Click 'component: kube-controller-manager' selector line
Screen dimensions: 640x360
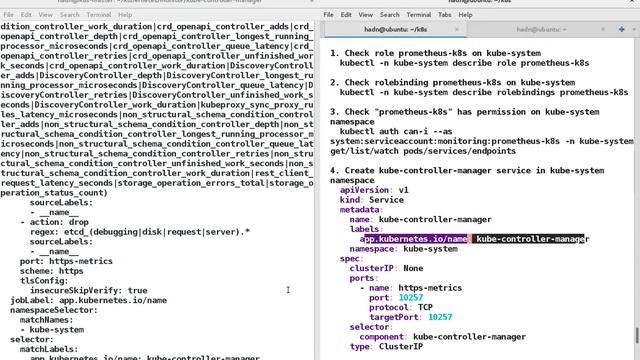(x=442, y=337)
